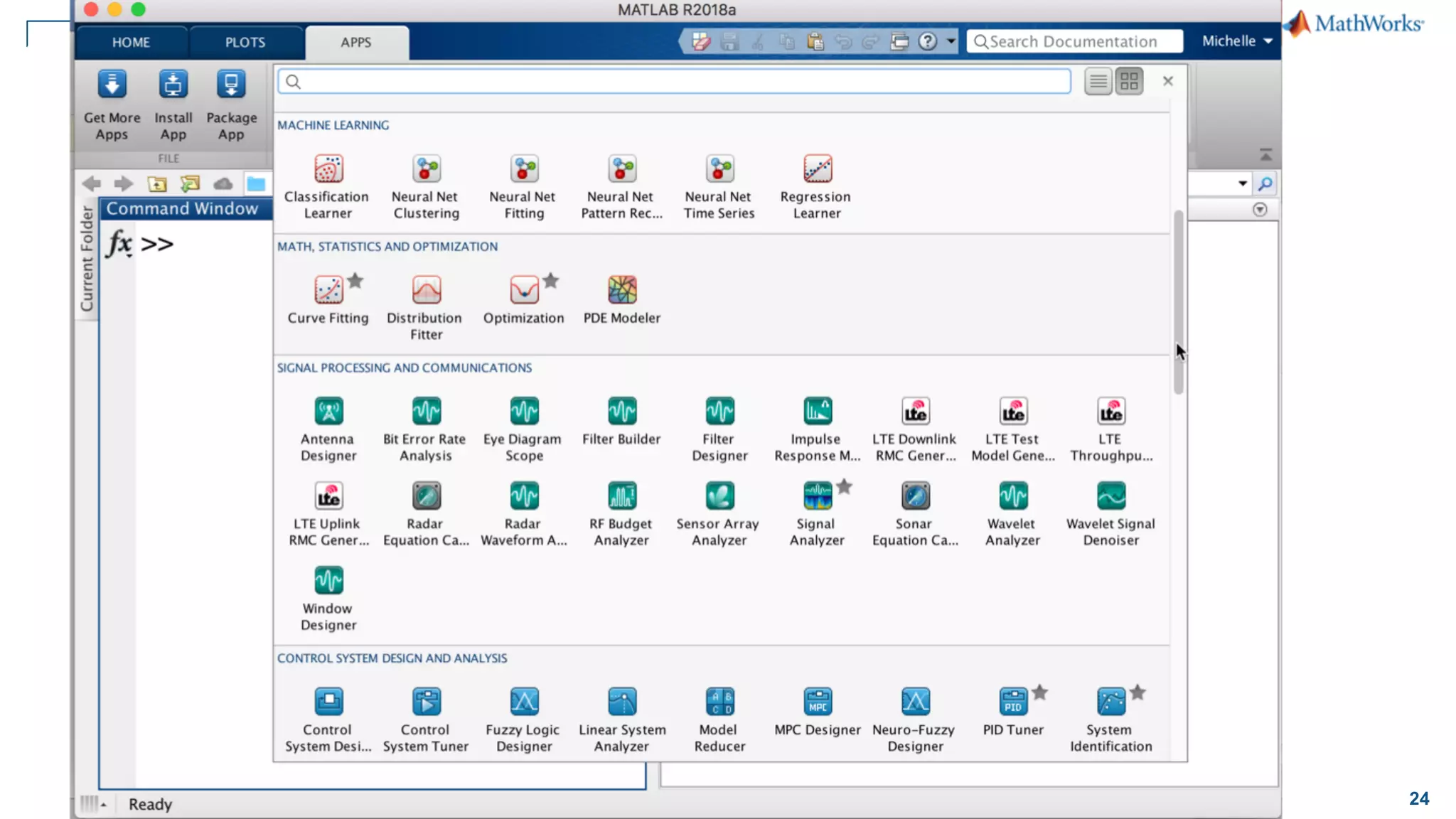Launch Neural Net Time Series app
1456x819 pixels.
(x=719, y=187)
